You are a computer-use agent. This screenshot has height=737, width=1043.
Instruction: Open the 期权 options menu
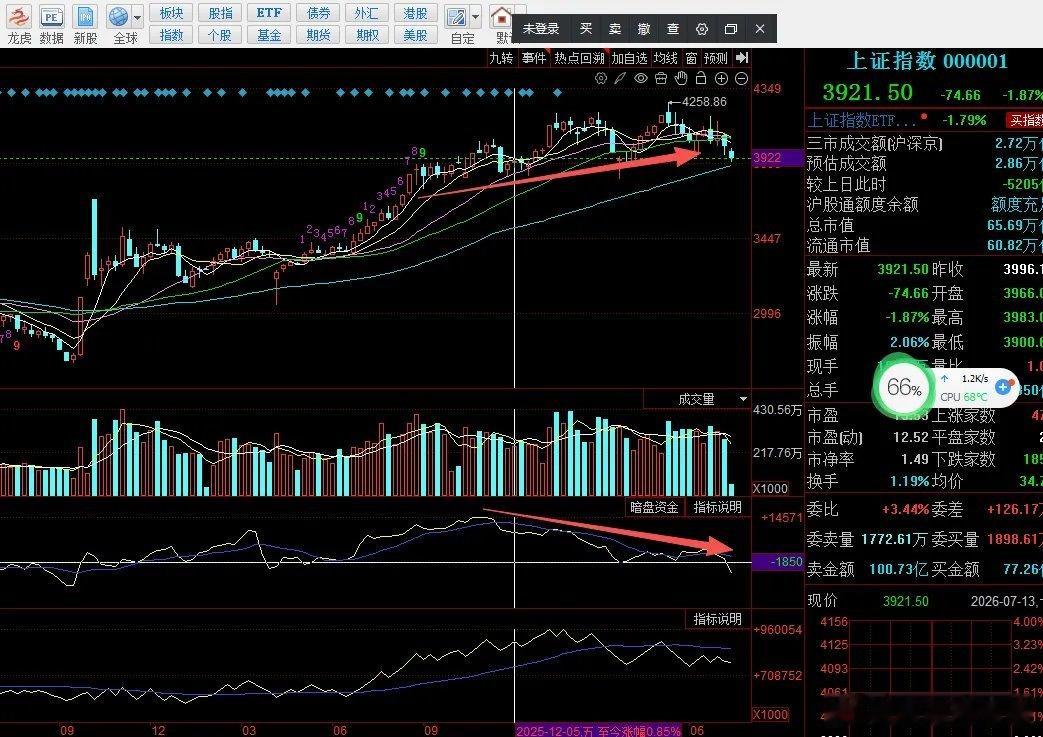coord(367,35)
